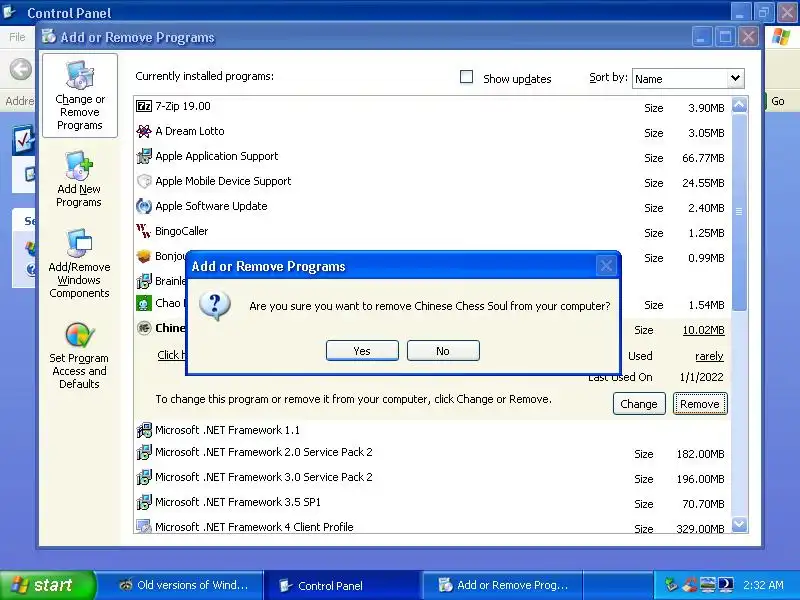Select A Dream Lotto entry
The width and height of the screenshot is (800, 600).
[432, 132]
